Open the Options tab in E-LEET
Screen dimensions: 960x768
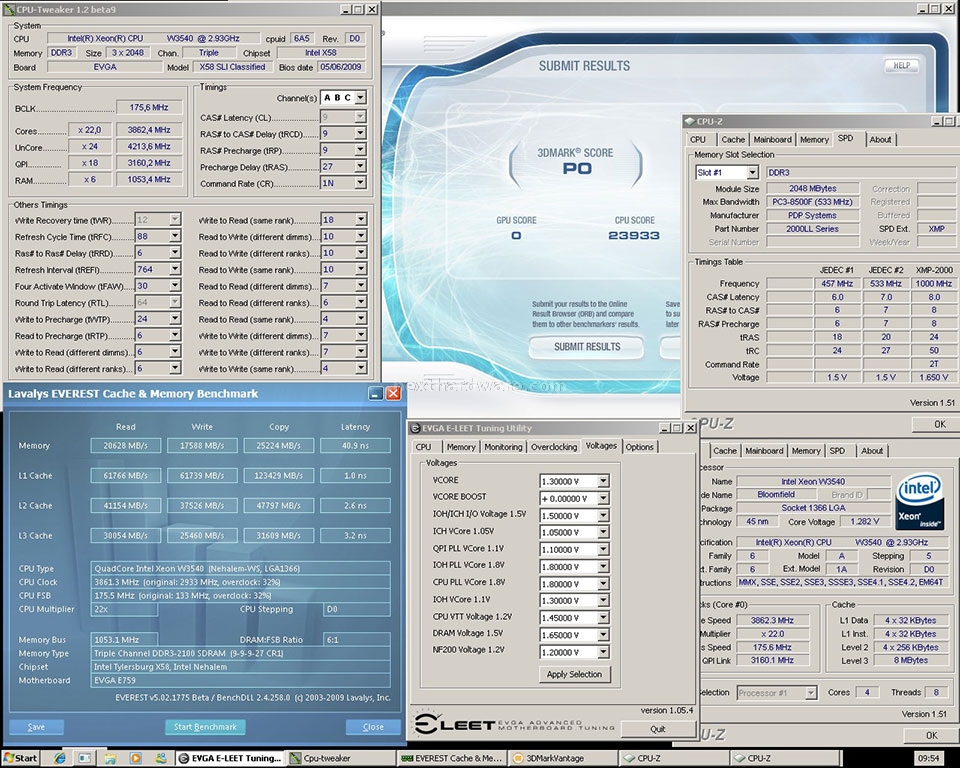[x=639, y=447]
